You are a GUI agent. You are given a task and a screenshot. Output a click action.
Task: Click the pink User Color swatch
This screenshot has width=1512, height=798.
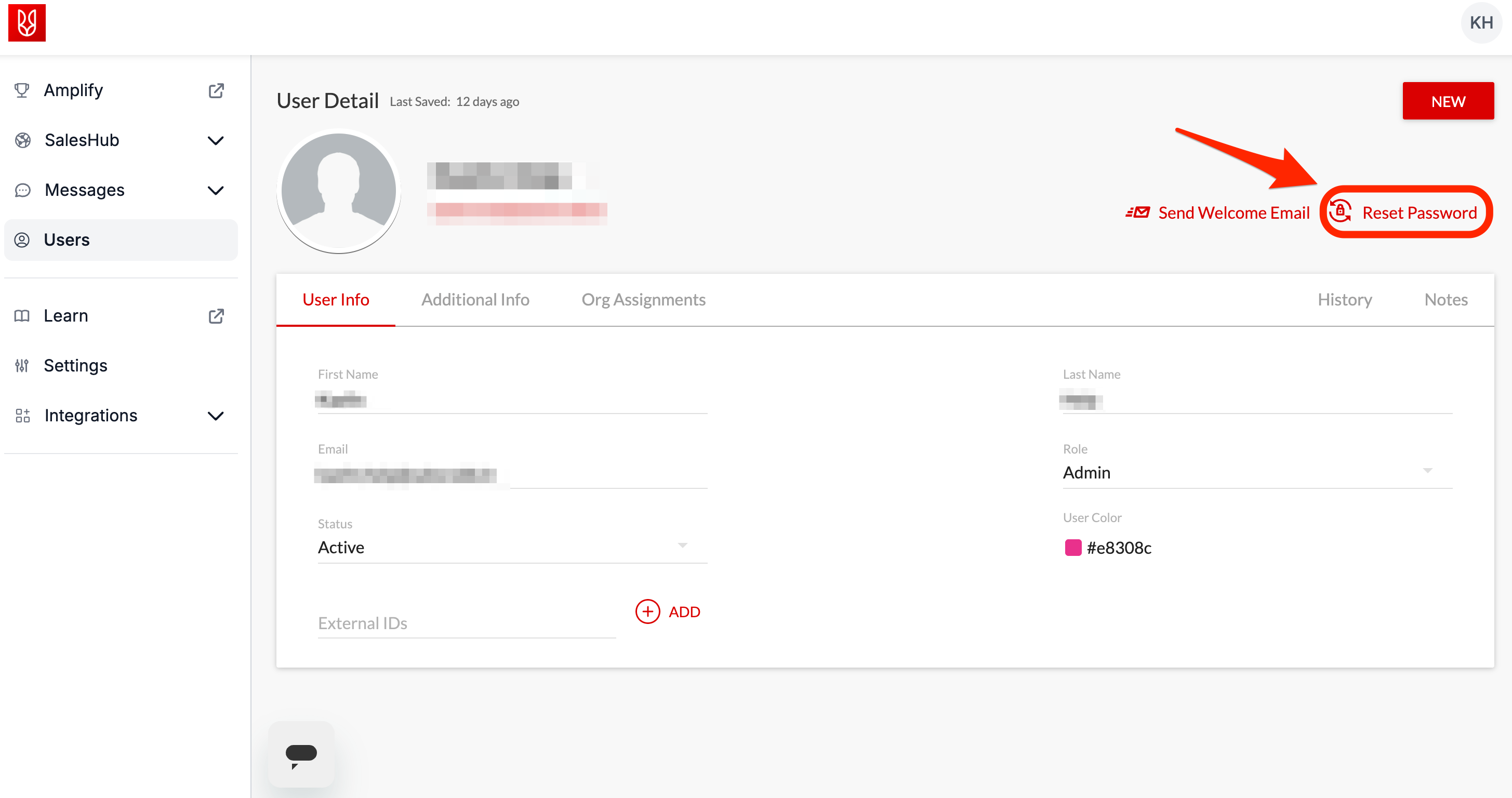[1072, 548]
